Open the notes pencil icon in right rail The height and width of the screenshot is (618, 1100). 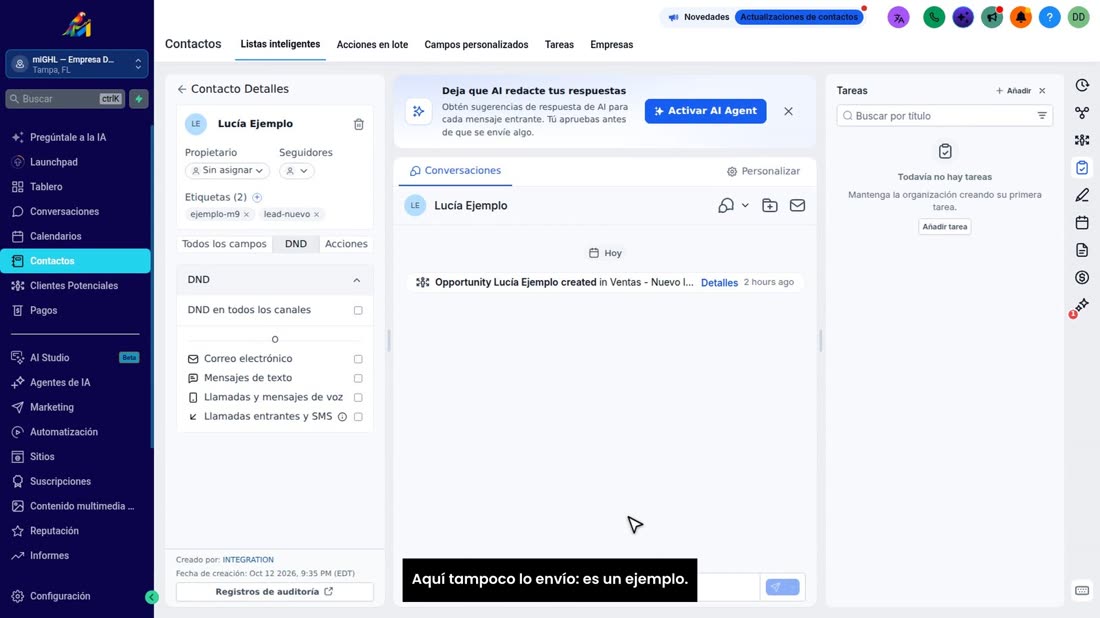[1082, 195]
